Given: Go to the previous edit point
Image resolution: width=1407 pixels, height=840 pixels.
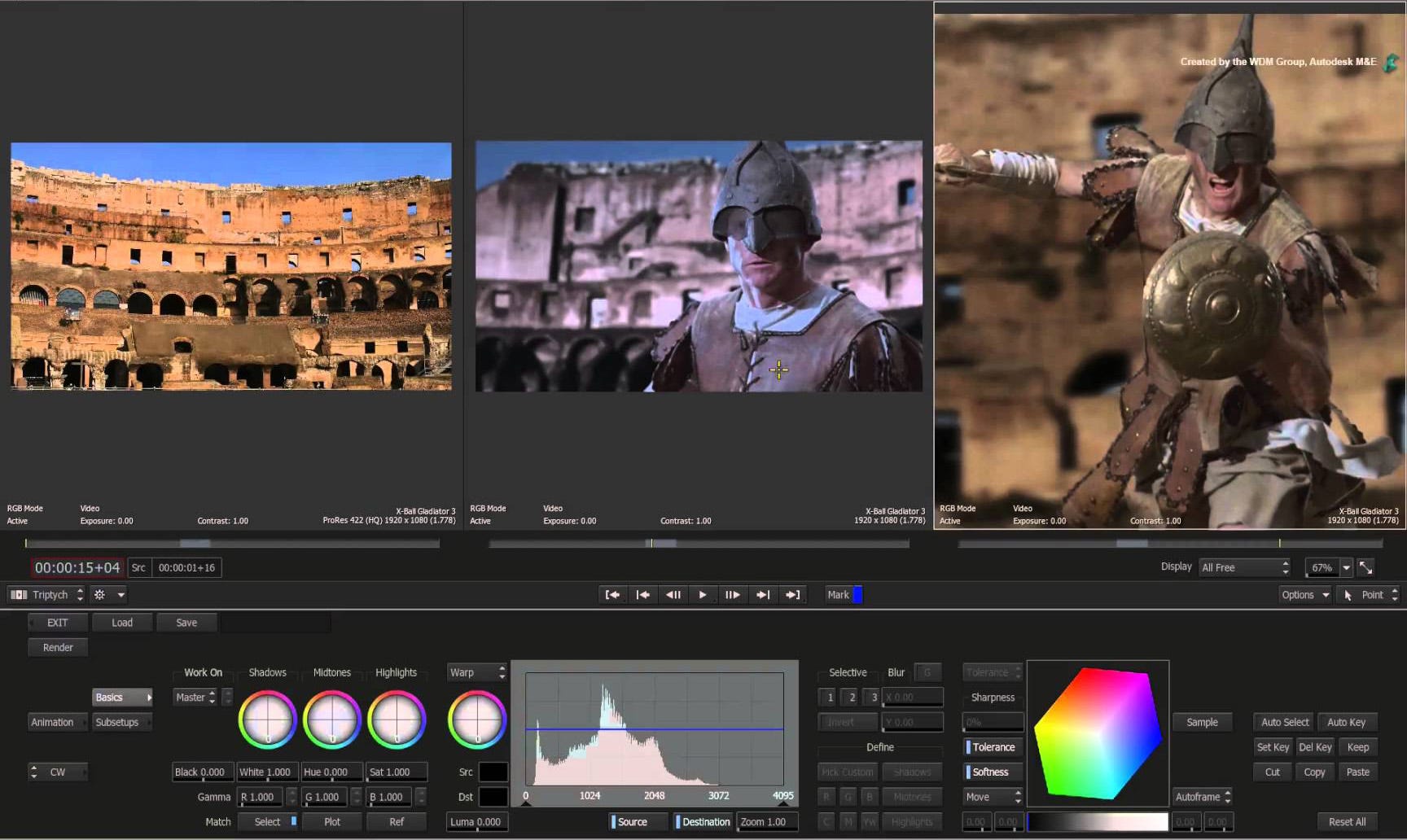Looking at the screenshot, I should (x=642, y=595).
